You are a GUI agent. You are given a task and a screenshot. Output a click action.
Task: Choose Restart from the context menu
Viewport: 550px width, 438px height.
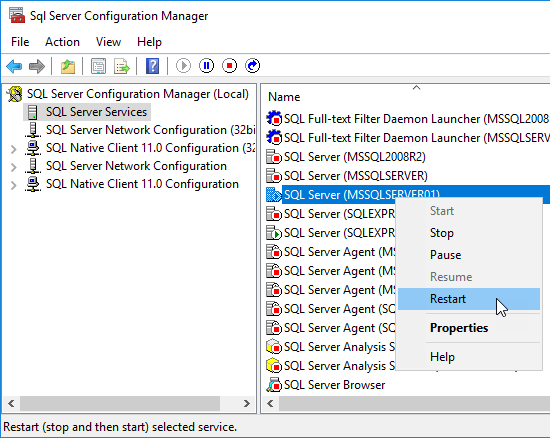tap(469, 299)
